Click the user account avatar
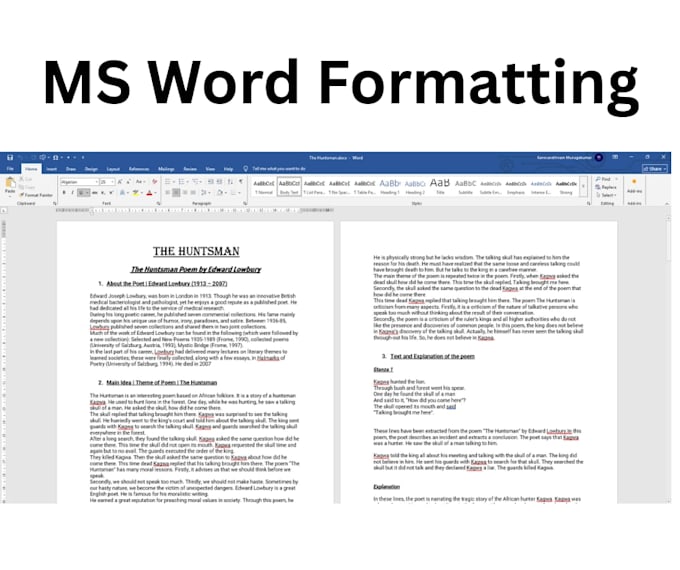The height and width of the screenshot is (570, 680). (599, 158)
